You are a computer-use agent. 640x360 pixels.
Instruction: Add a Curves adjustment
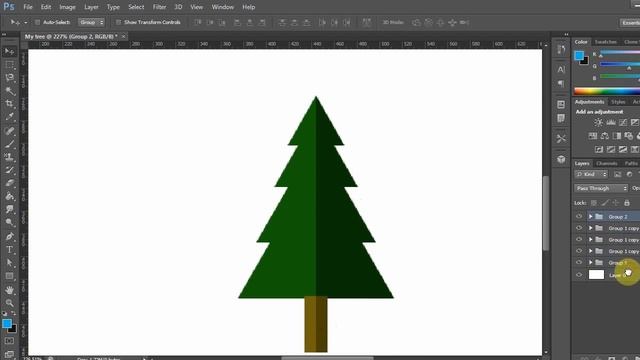(623, 122)
